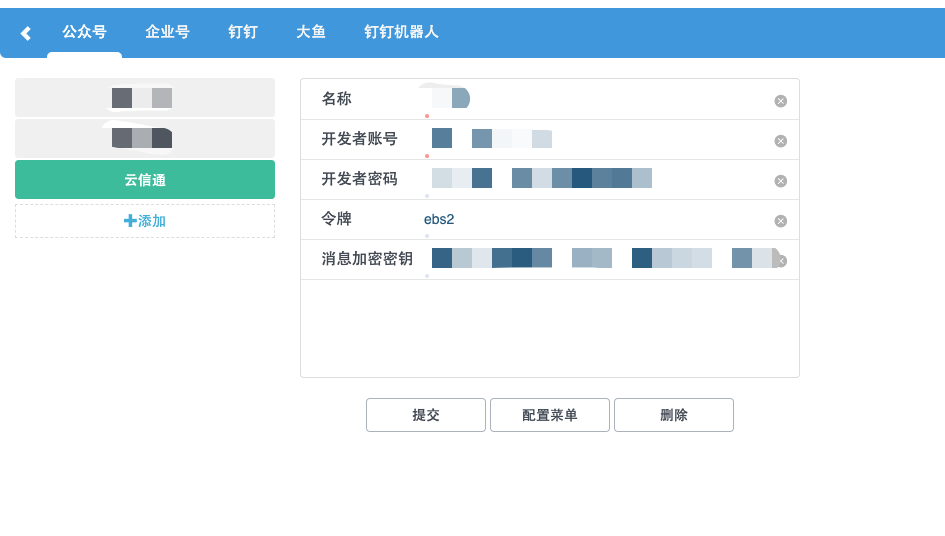Viewport: 945px width, 536px height.
Task: Select the 云信通 account in sidebar
Action: [145, 180]
